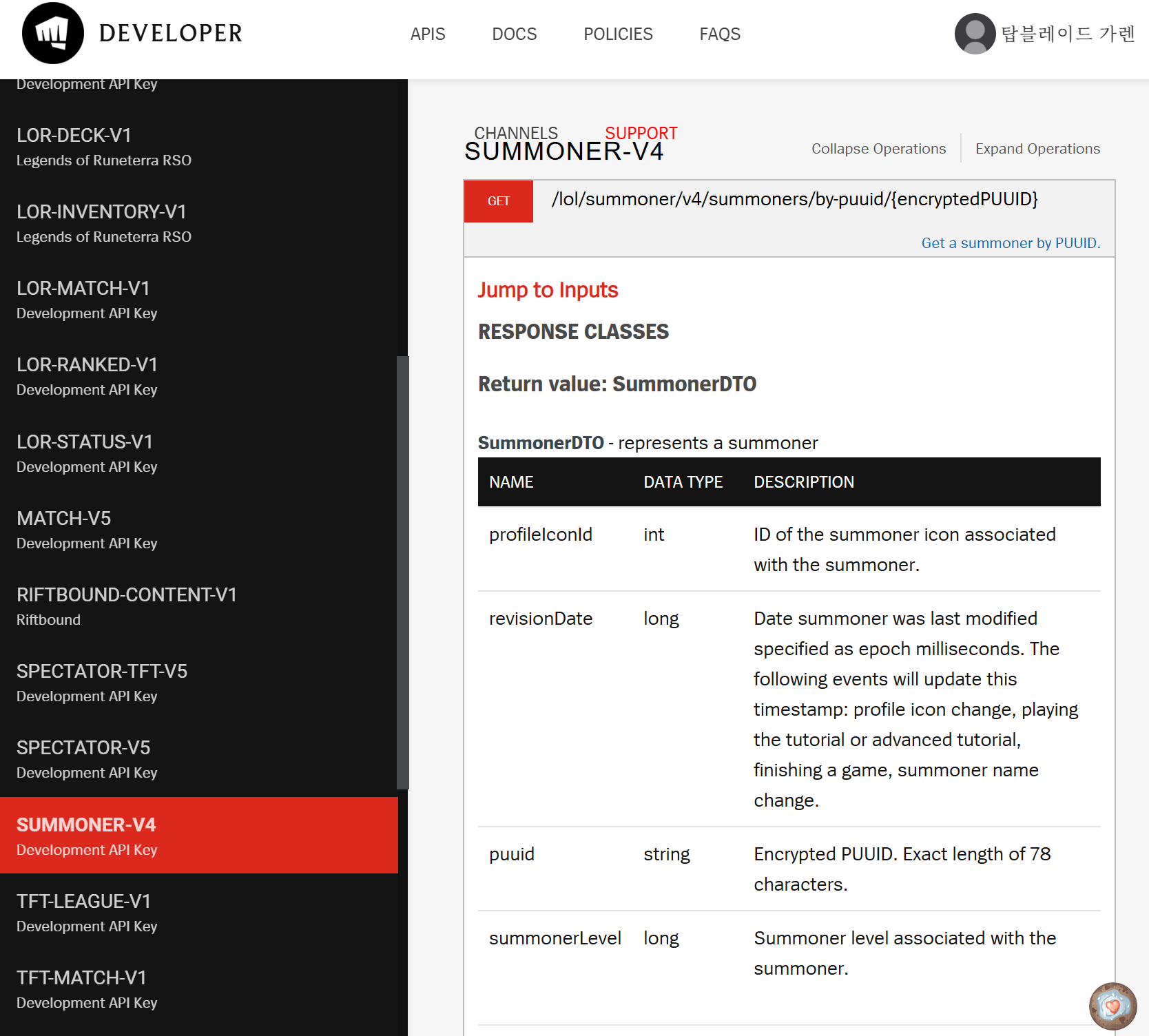Click the Riot fist logo icon
The image size is (1149, 1036).
53,33
